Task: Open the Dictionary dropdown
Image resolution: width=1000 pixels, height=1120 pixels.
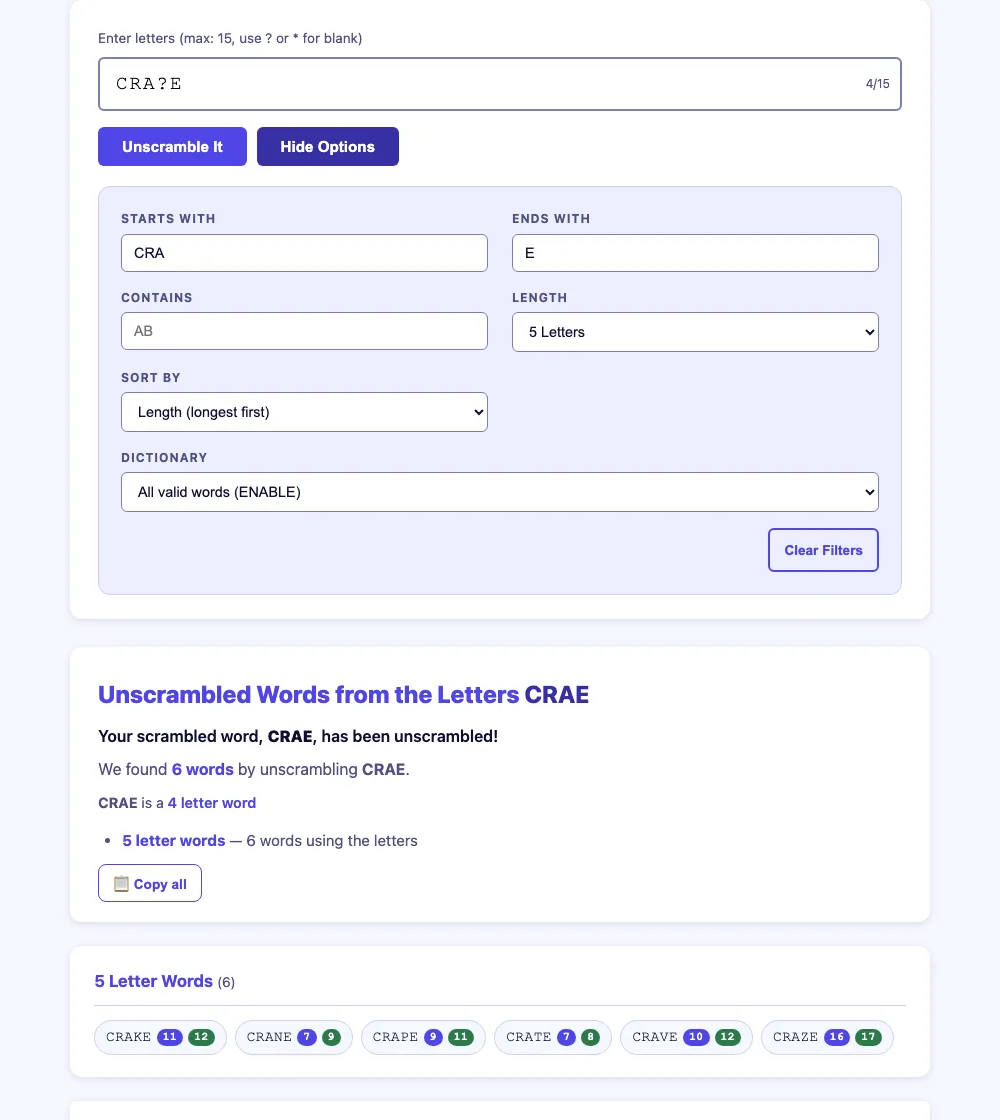Action: tap(500, 492)
